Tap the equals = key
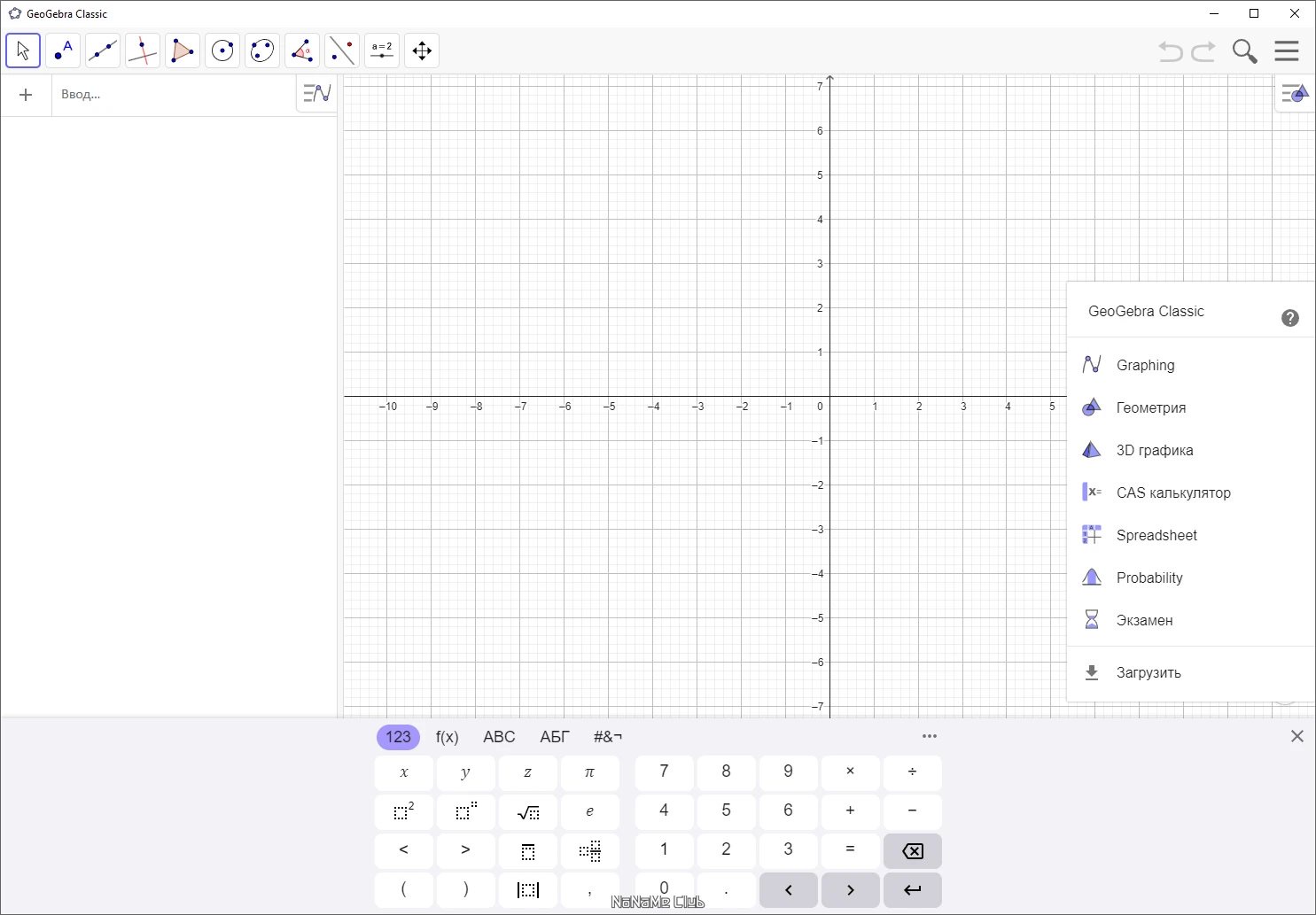Image resolution: width=1316 pixels, height=915 pixels. tap(851, 850)
